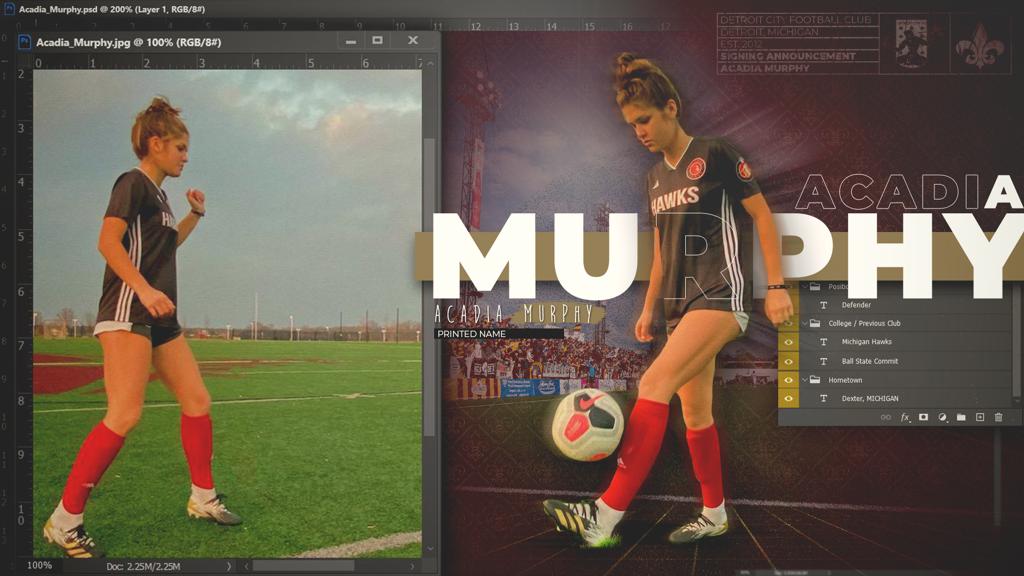Select the Ball State Commit layer name
The height and width of the screenshot is (576, 1024).
pos(869,361)
